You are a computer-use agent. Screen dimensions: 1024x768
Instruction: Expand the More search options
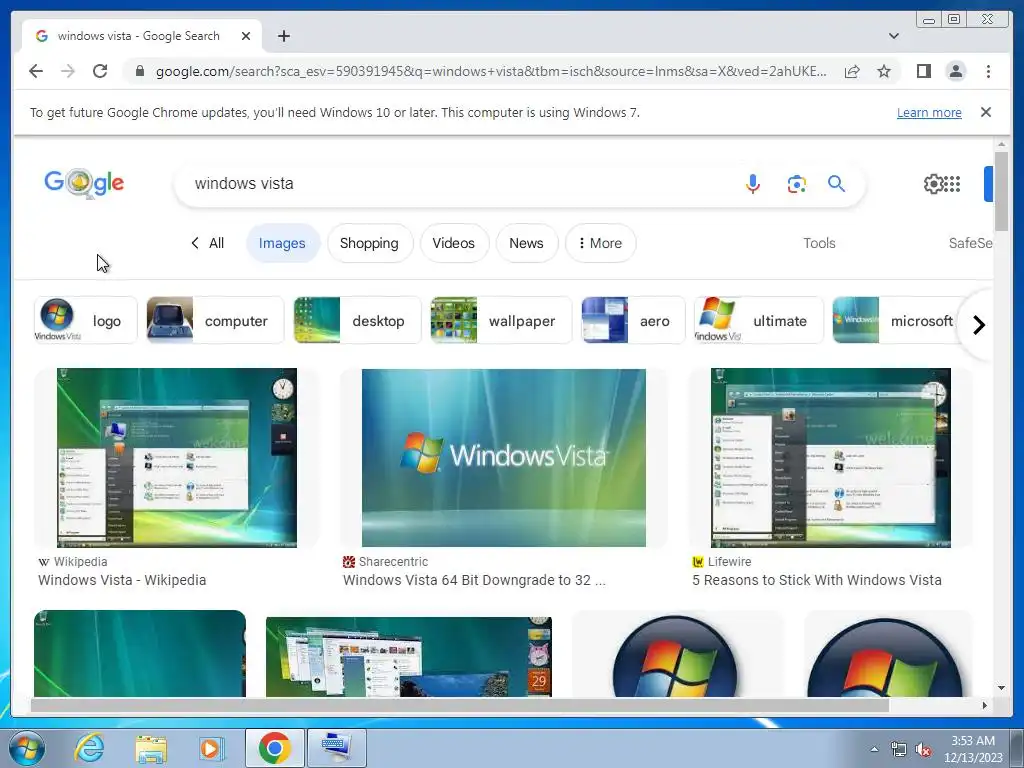point(600,243)
